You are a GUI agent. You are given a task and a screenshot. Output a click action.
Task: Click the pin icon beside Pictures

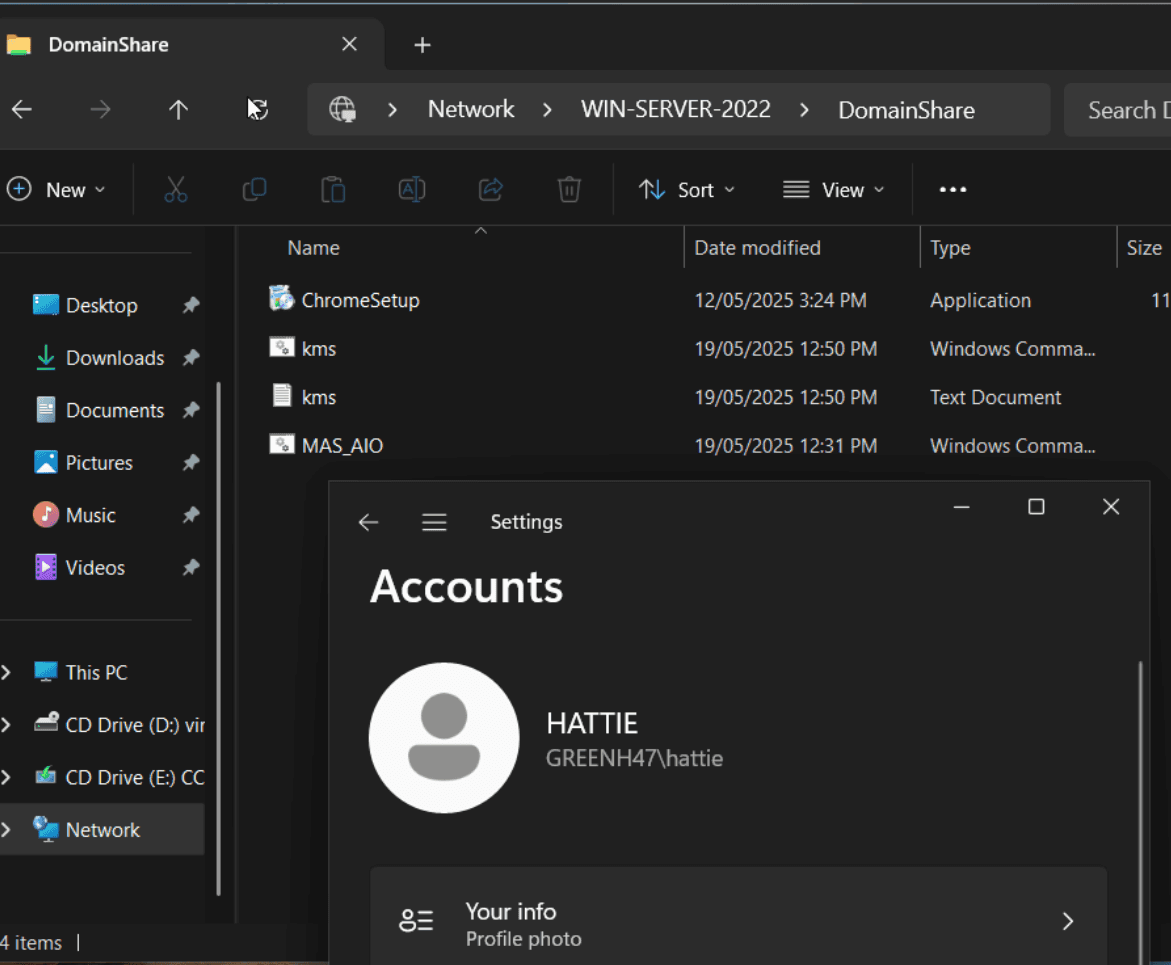click(x=191, y=462)
